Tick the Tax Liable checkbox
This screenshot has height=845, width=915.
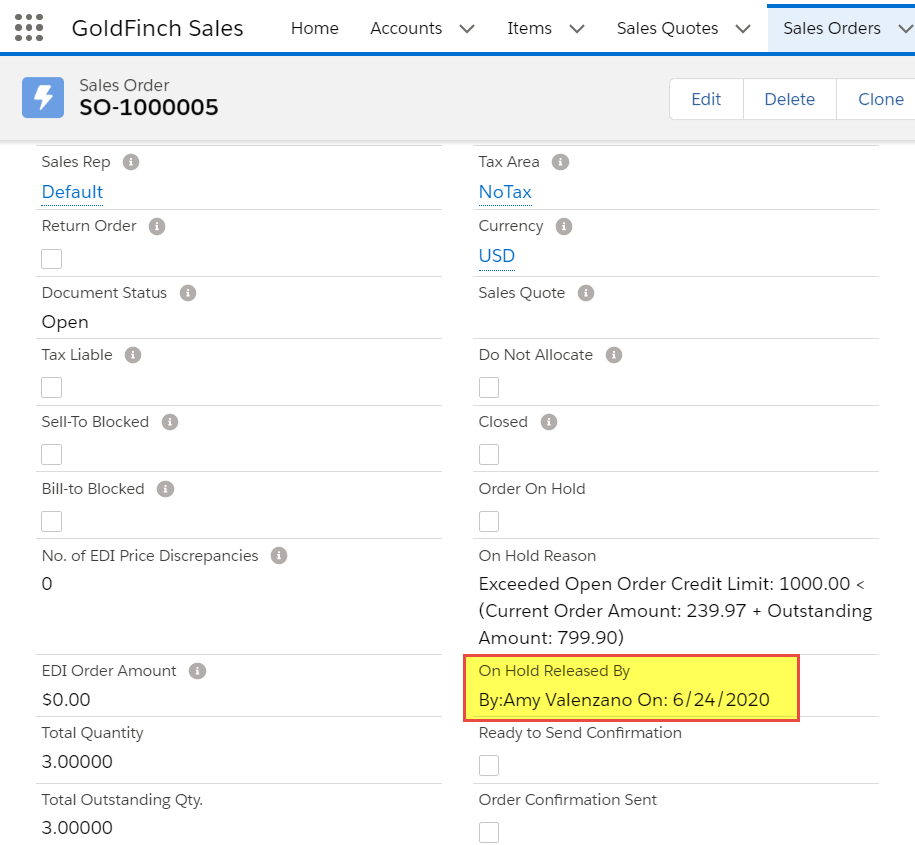click(x=51, y=387)
